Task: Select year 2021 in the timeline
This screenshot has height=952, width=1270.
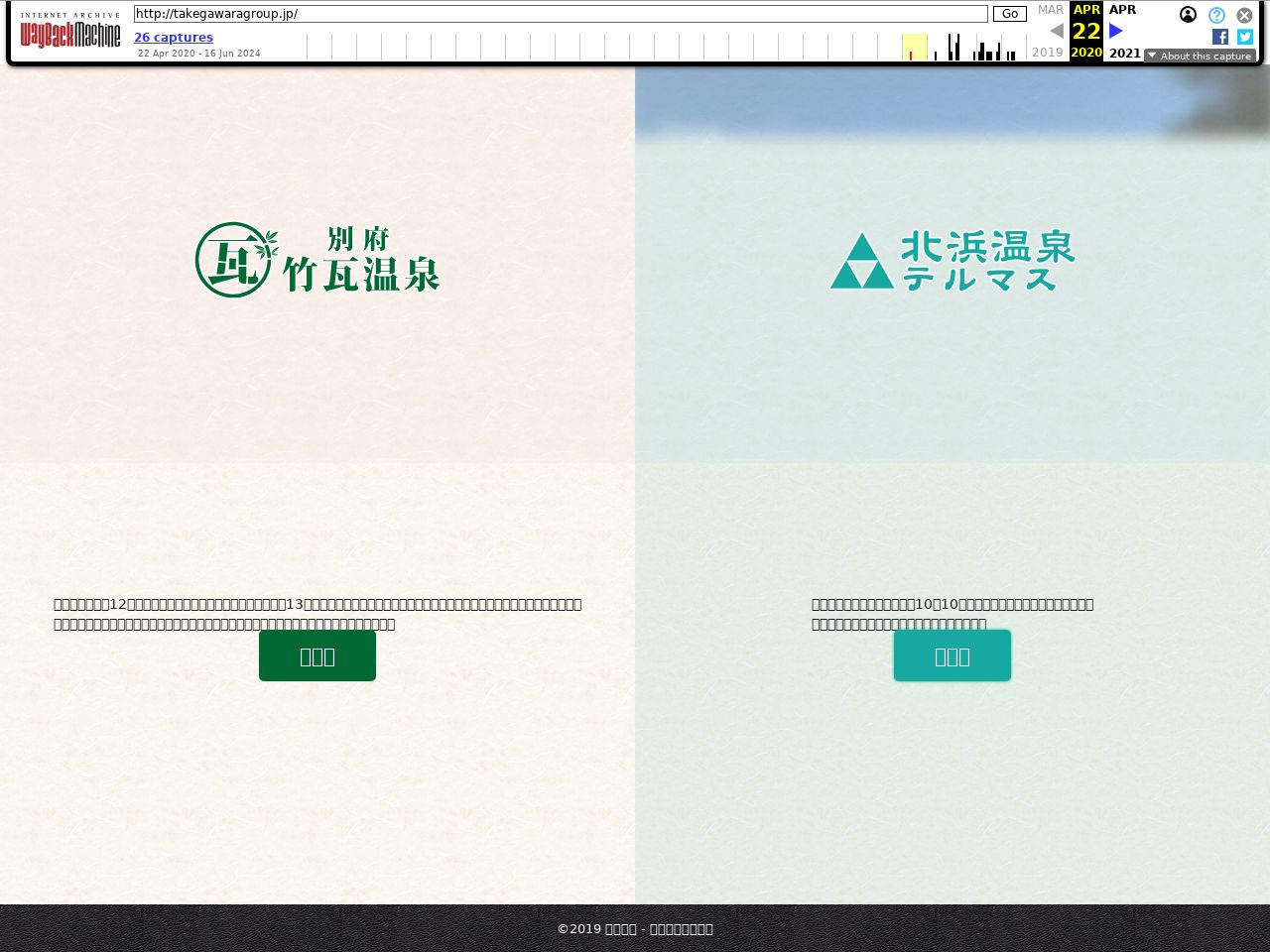Action: (x=1125, y=53)
